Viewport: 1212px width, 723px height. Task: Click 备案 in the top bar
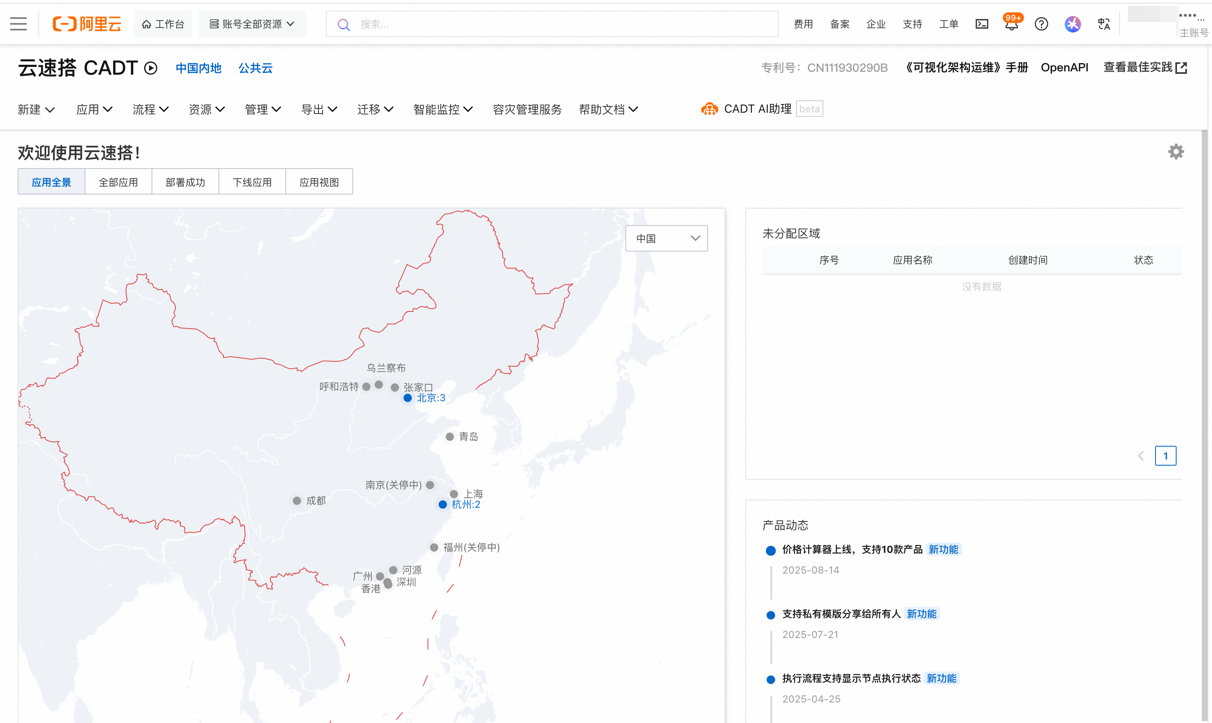tap(840, 24)
